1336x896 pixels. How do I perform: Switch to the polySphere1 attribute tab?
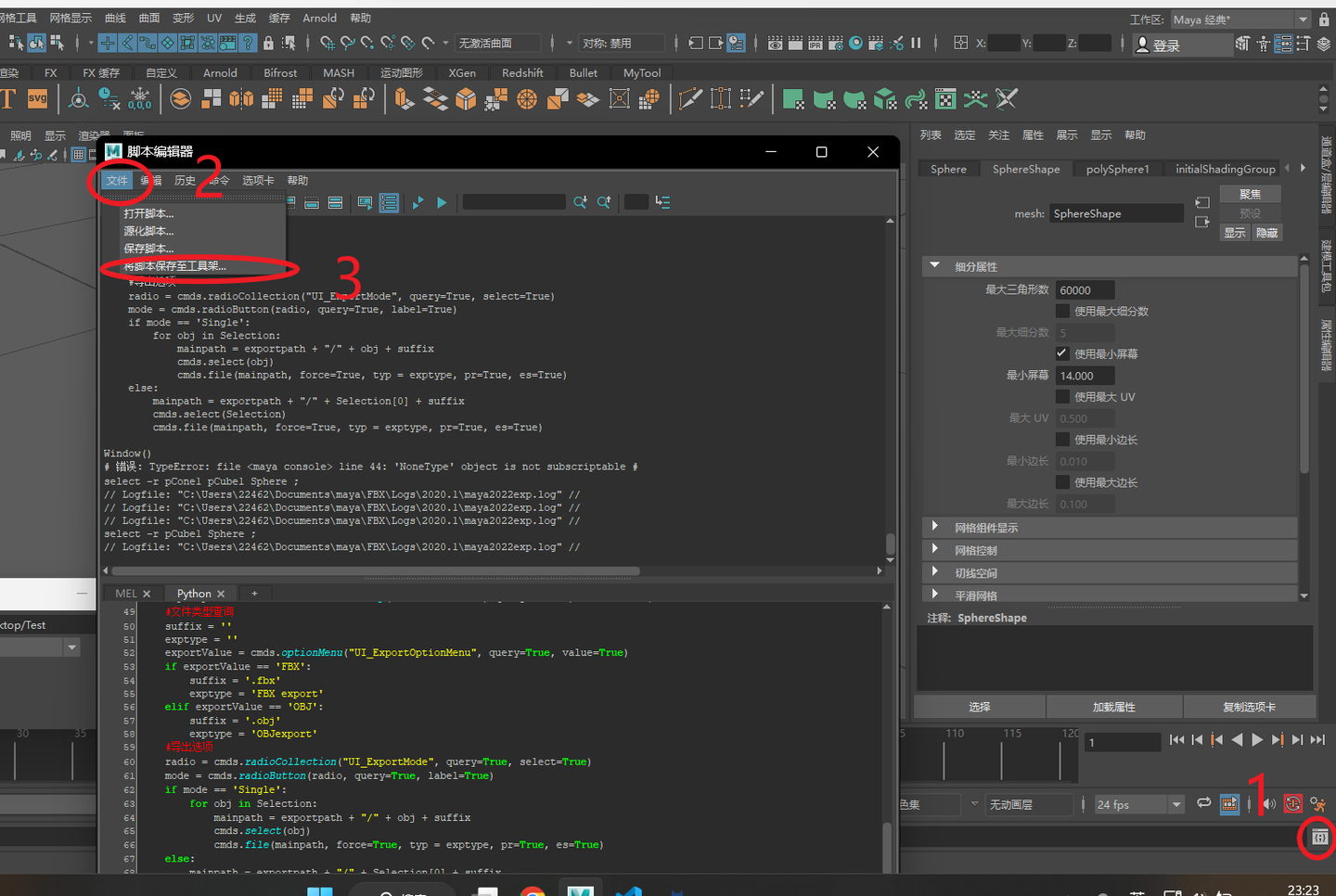click(1117, 169)
